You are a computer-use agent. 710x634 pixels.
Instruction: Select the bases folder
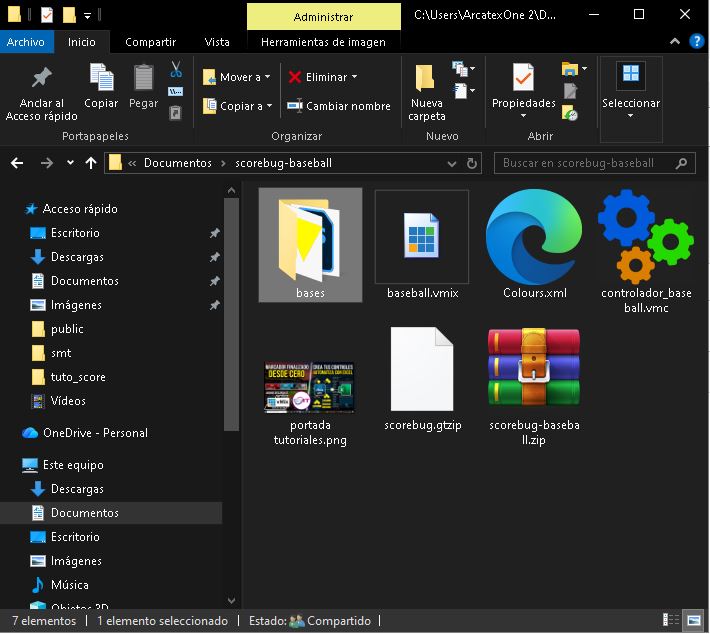[310, 245]
